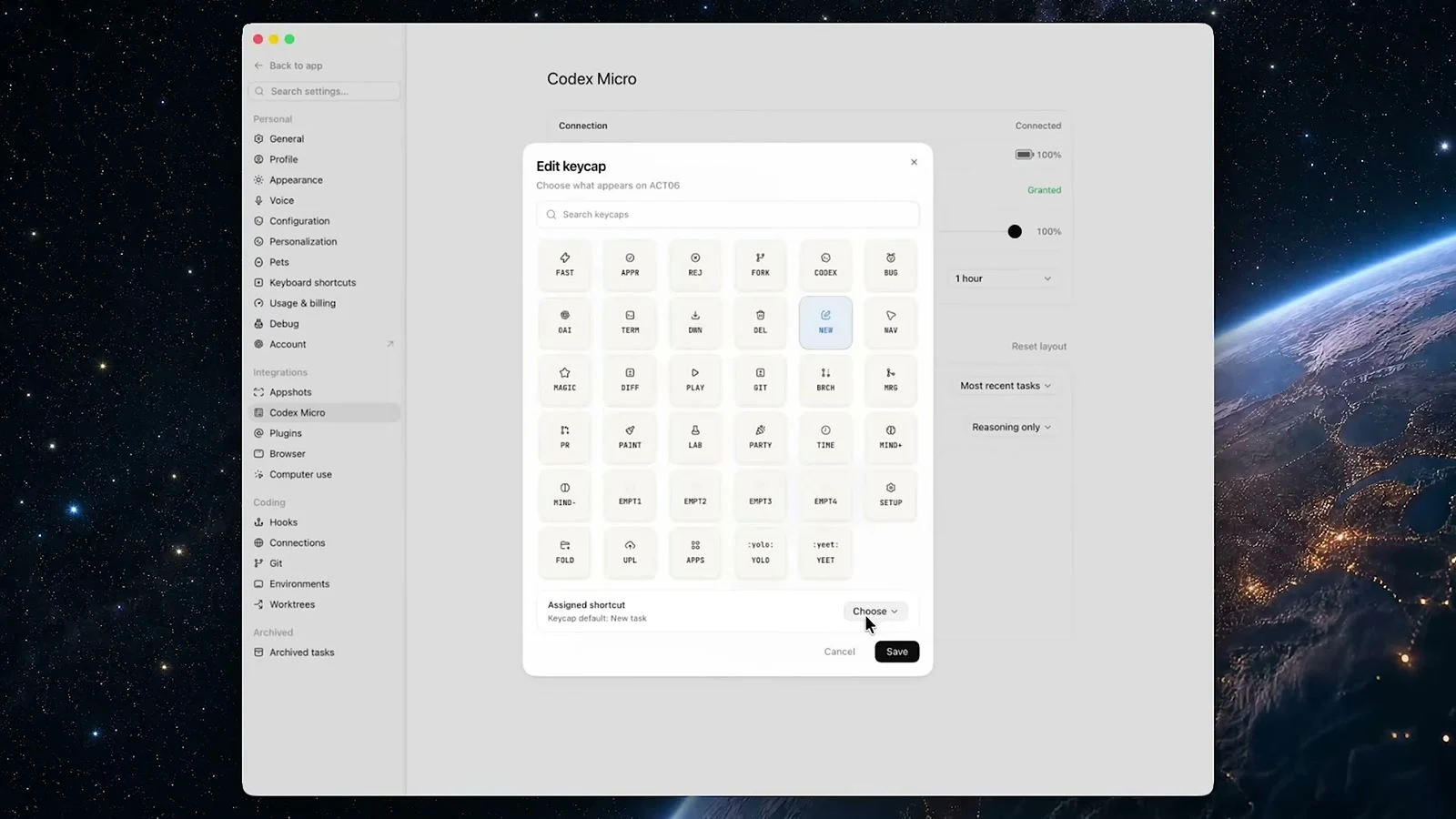Select the BRCH keycap
This screenshot has height=819, width=1456.
pos(825,379)
